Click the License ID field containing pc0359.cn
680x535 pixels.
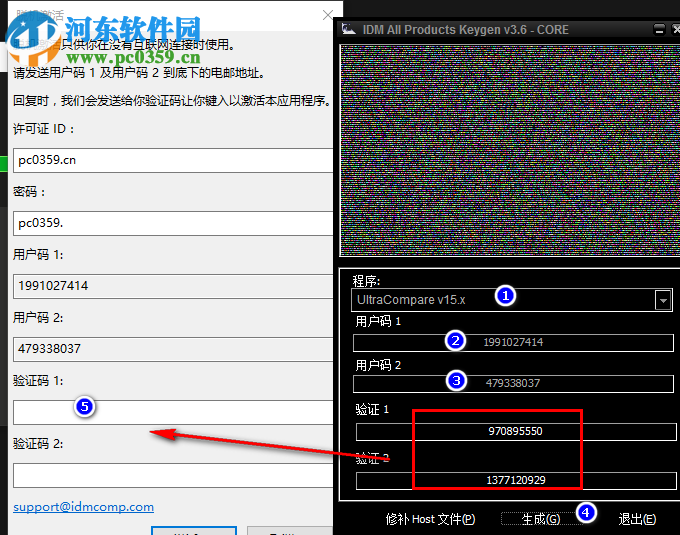point(173,160)
